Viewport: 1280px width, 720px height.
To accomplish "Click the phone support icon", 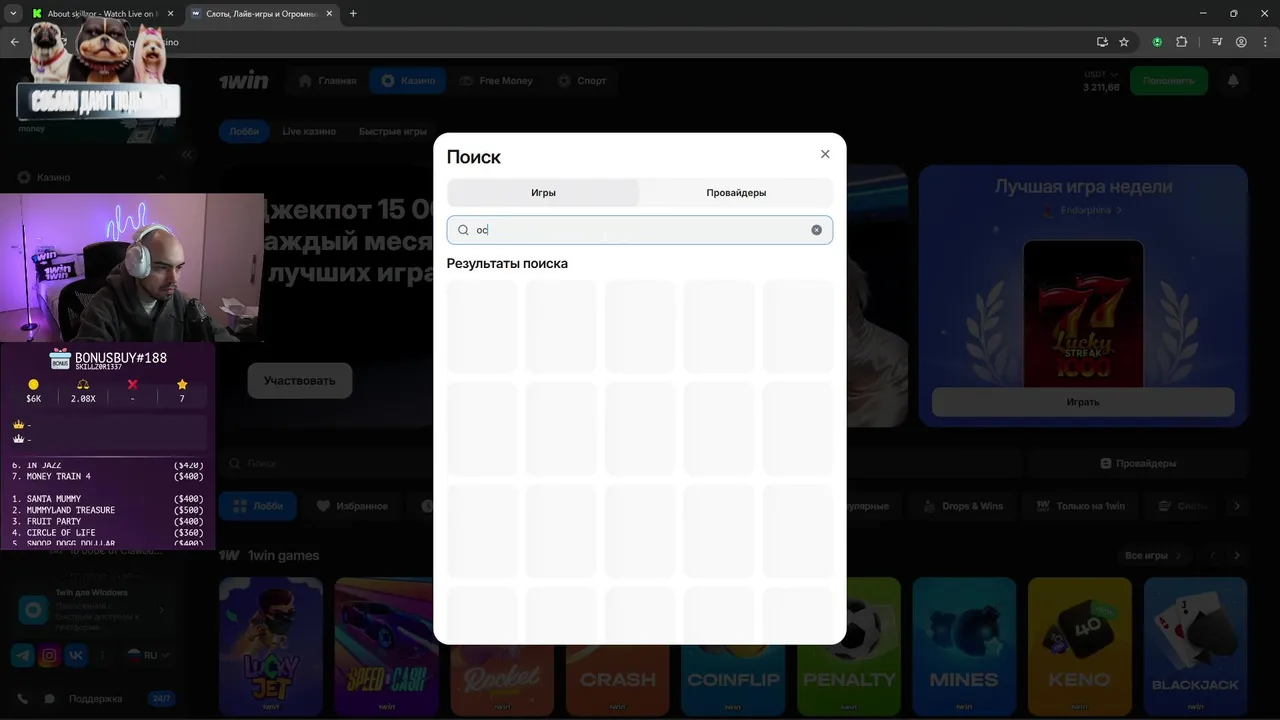I will (22, 698).
